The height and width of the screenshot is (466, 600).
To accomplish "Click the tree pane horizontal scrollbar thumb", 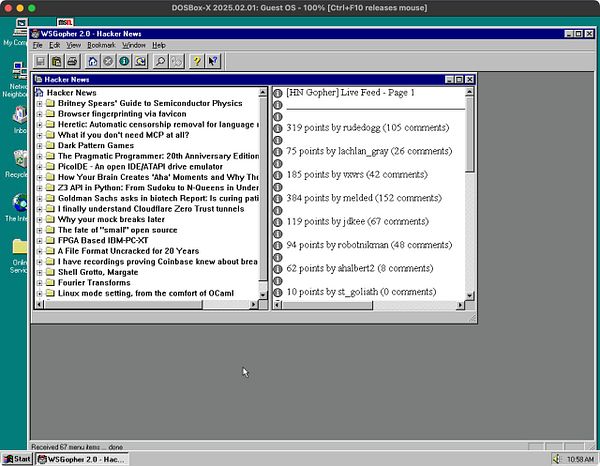I will (123, 305).
